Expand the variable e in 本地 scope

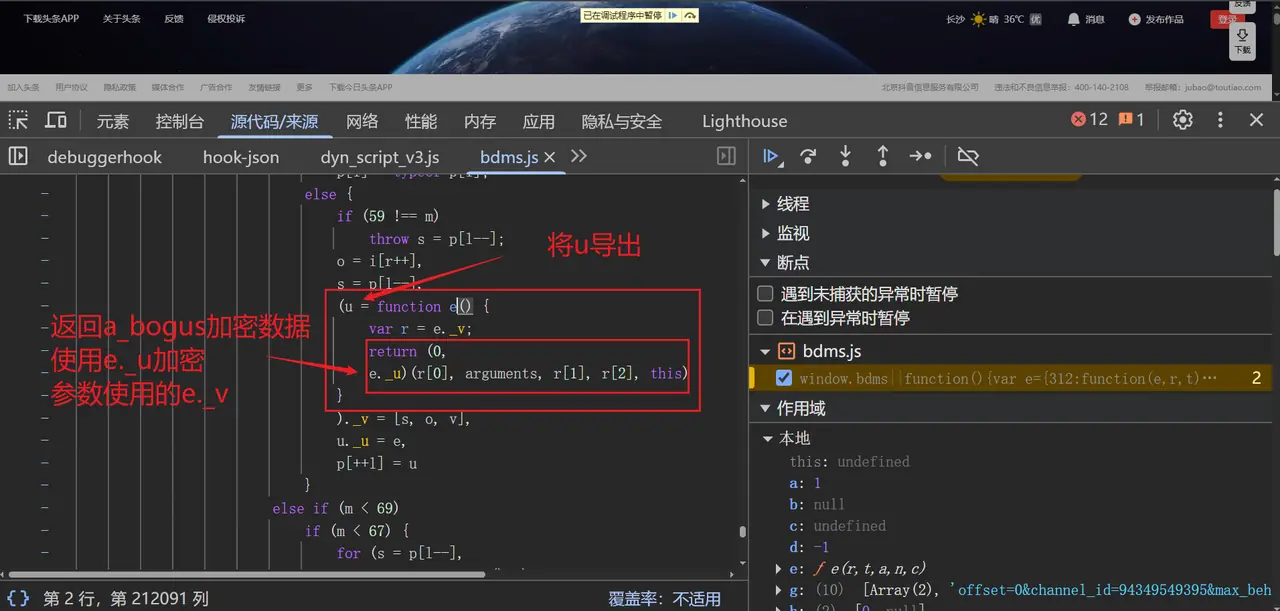(779, 568)
